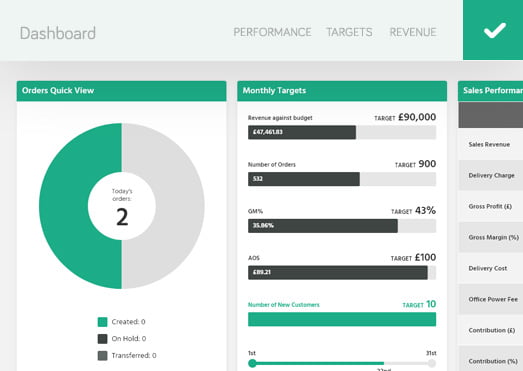Select the Contribution (£) row
Viewport: 523px width, 371px height.
[x=491, y=331]
